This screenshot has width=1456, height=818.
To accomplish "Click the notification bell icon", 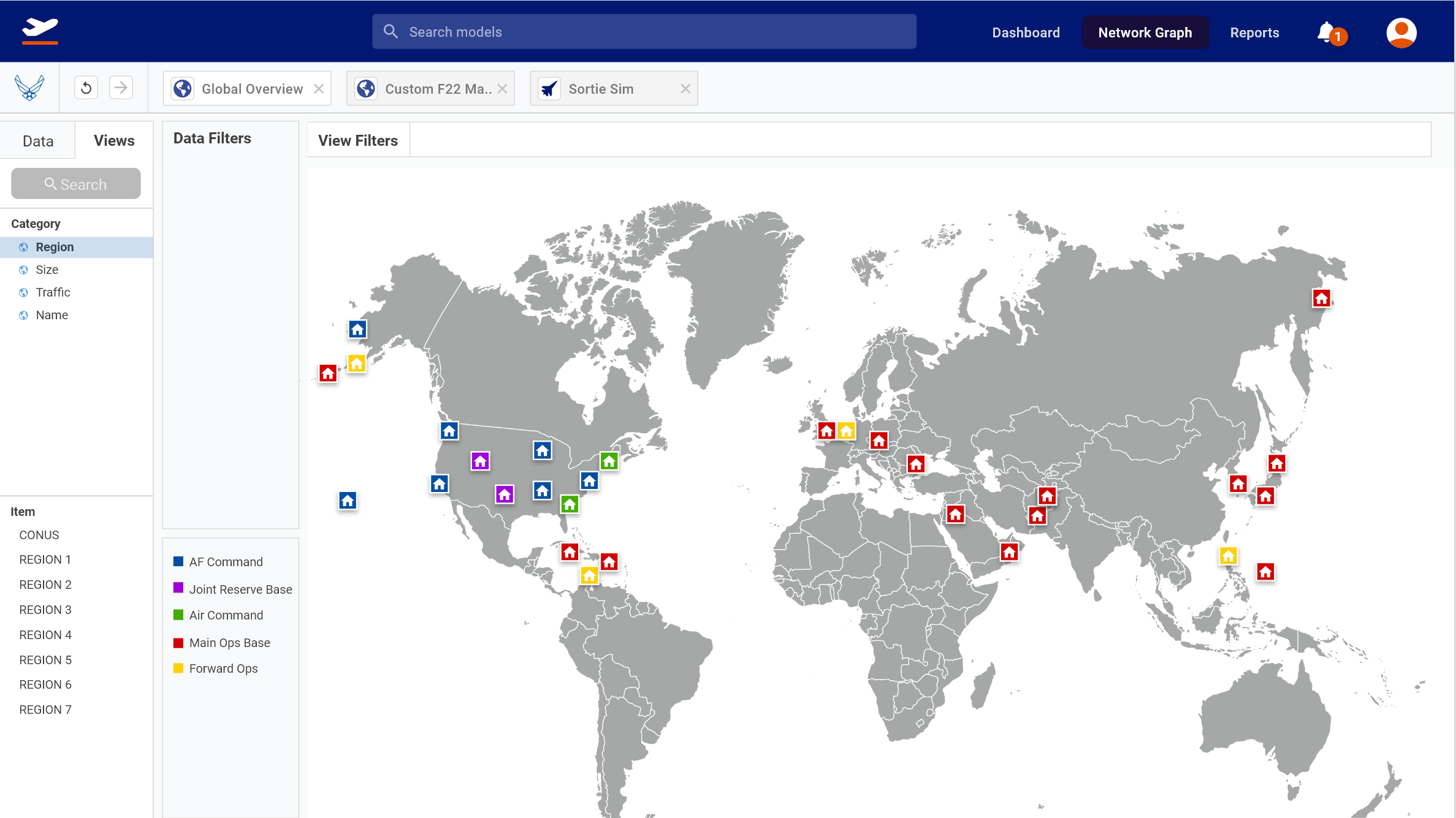I will click(x=1326, y=32).
